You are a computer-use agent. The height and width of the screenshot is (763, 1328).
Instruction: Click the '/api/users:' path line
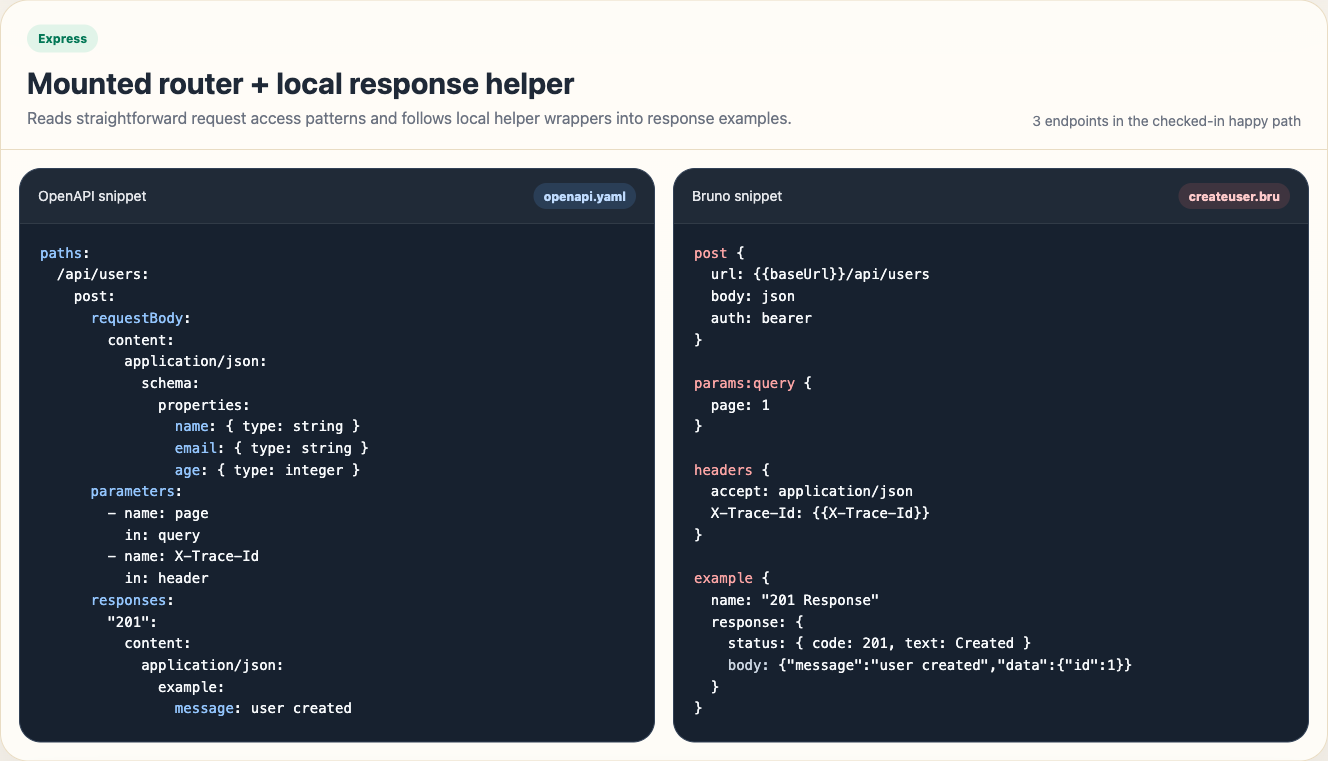click(x=103, y=275)
